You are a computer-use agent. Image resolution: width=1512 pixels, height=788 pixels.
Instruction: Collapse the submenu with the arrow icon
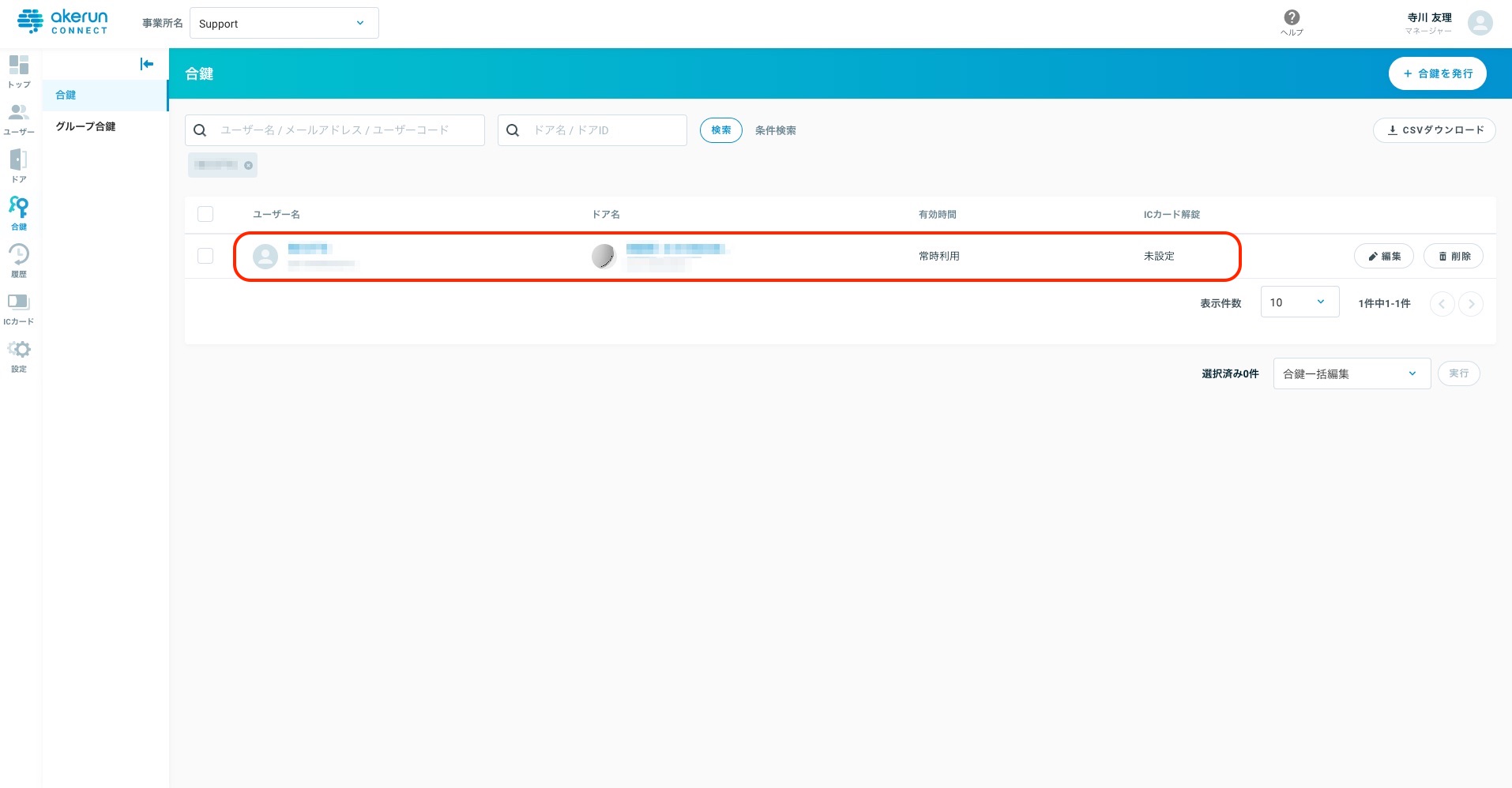(147, 64)
